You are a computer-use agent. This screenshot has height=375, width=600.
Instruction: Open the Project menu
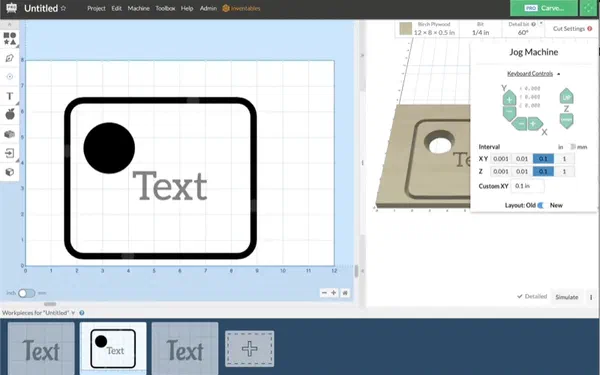[x=96, y=8]
